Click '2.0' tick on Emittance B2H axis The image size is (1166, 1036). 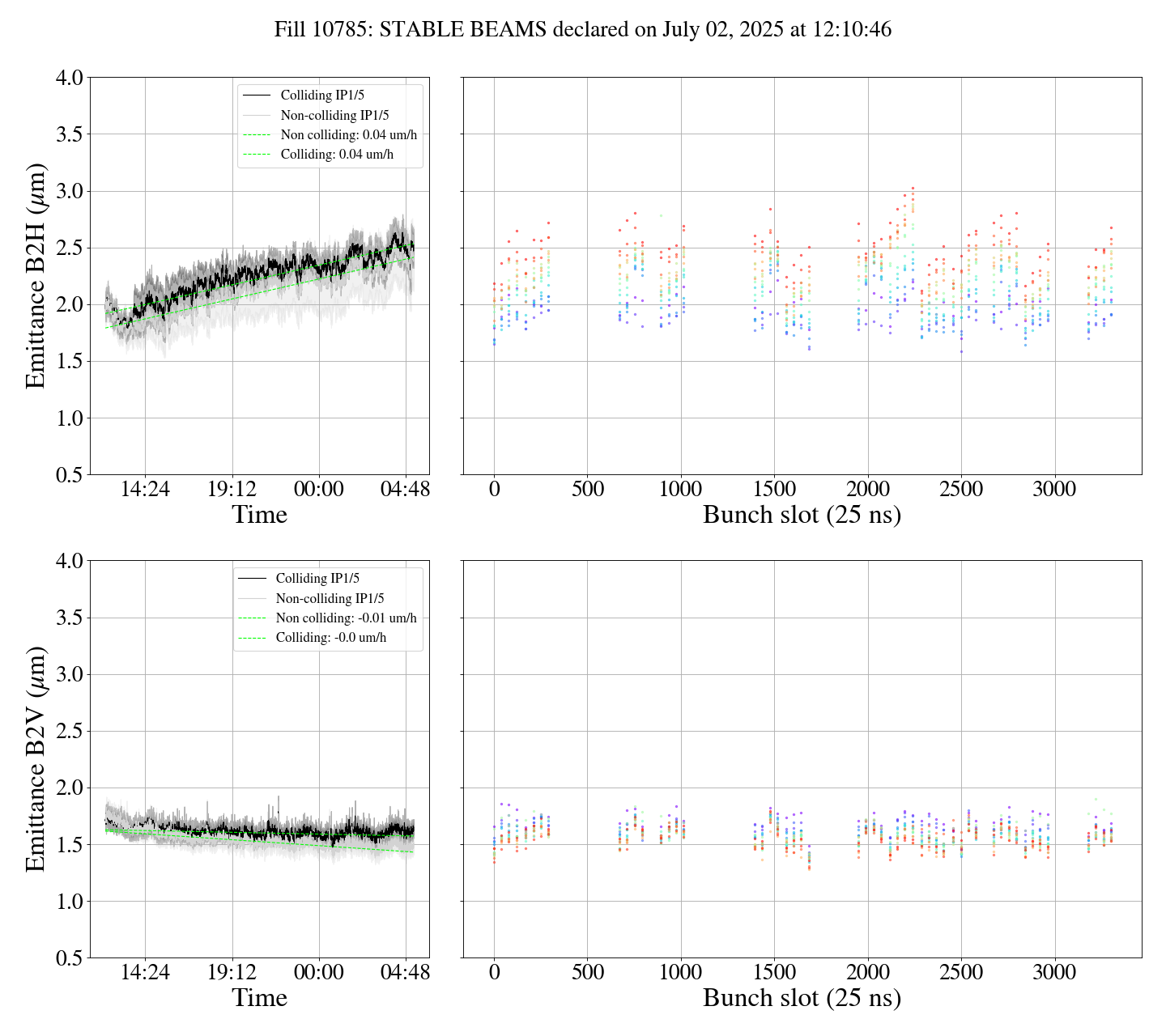(69, 305)
